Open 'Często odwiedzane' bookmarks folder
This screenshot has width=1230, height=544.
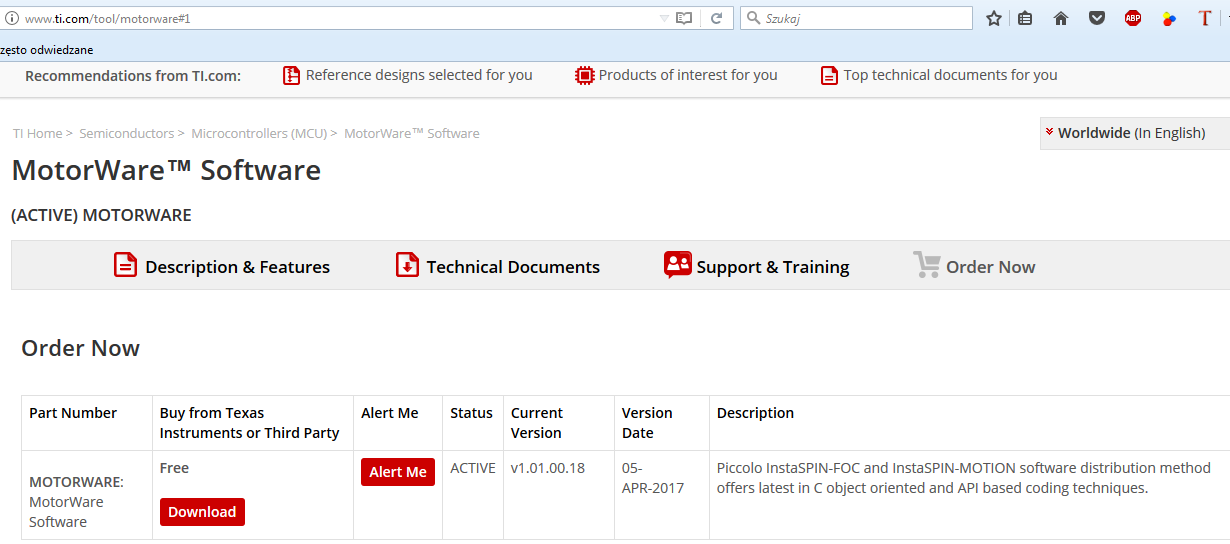point(47,49)
